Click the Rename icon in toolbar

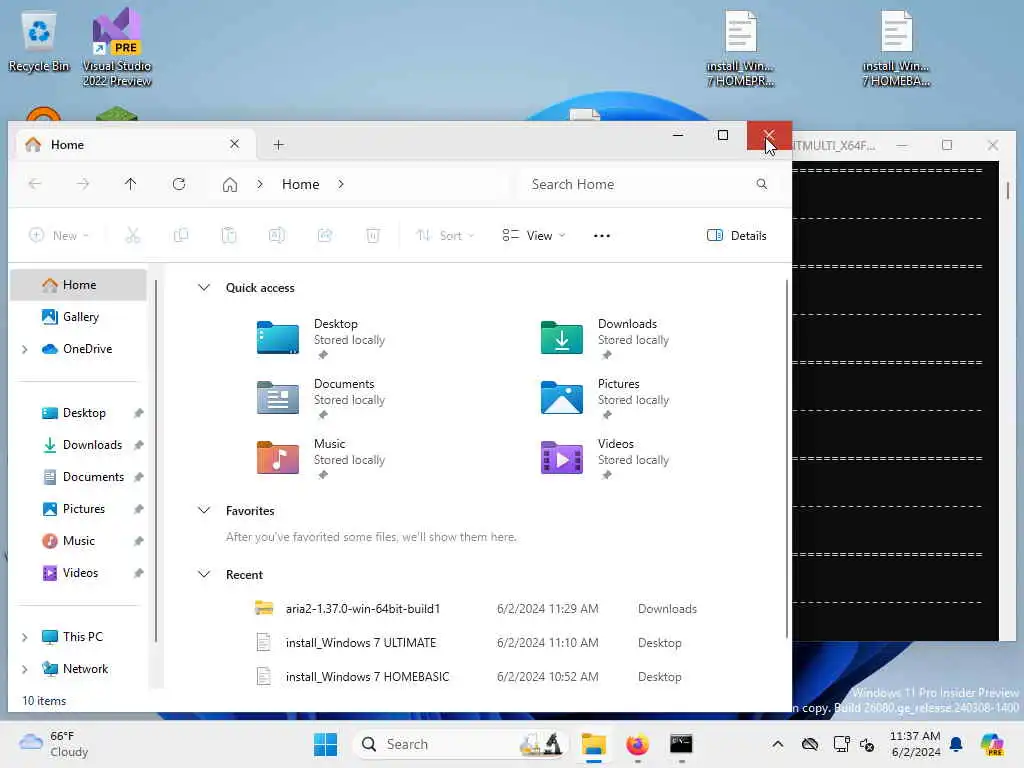tap(277, 235)
